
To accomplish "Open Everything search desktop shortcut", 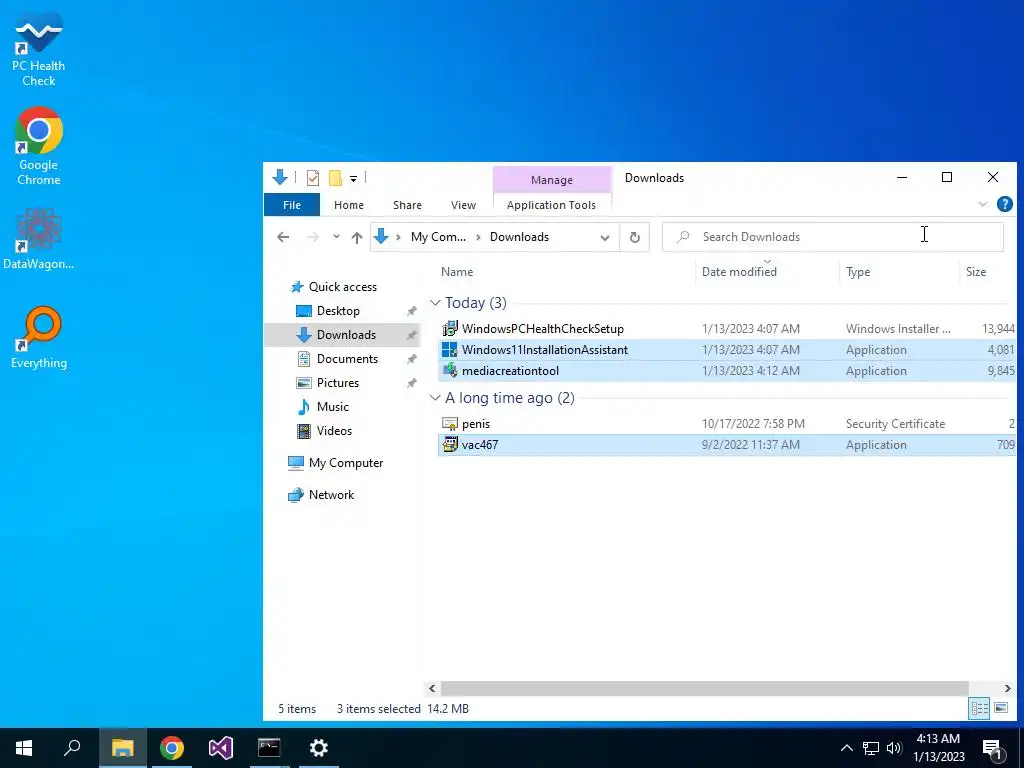I will click(x=39, y=337).
